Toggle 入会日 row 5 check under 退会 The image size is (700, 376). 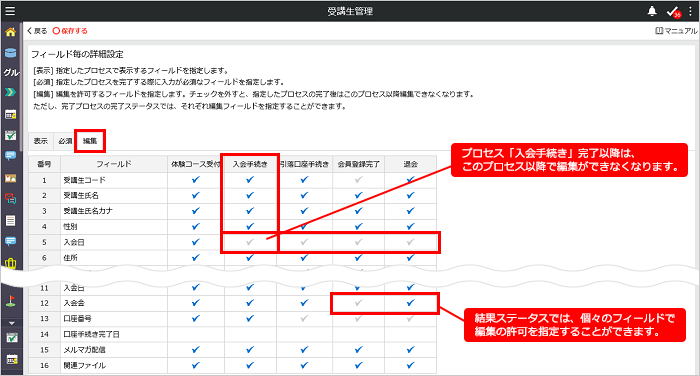pyautogui.click(x=410, y=242)
